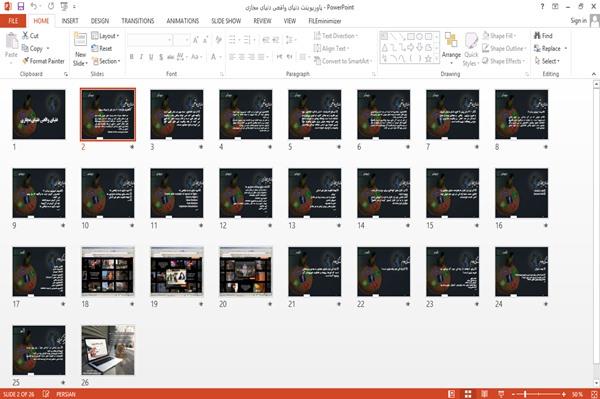Click the Format Painter brush
Viewport: 600px width, 399px height.
(x=25, y=61)
